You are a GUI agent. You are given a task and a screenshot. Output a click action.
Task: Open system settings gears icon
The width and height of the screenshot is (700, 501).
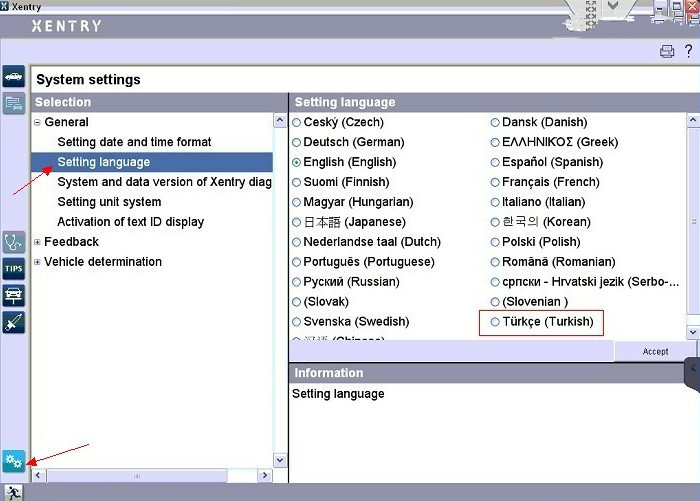13,461
